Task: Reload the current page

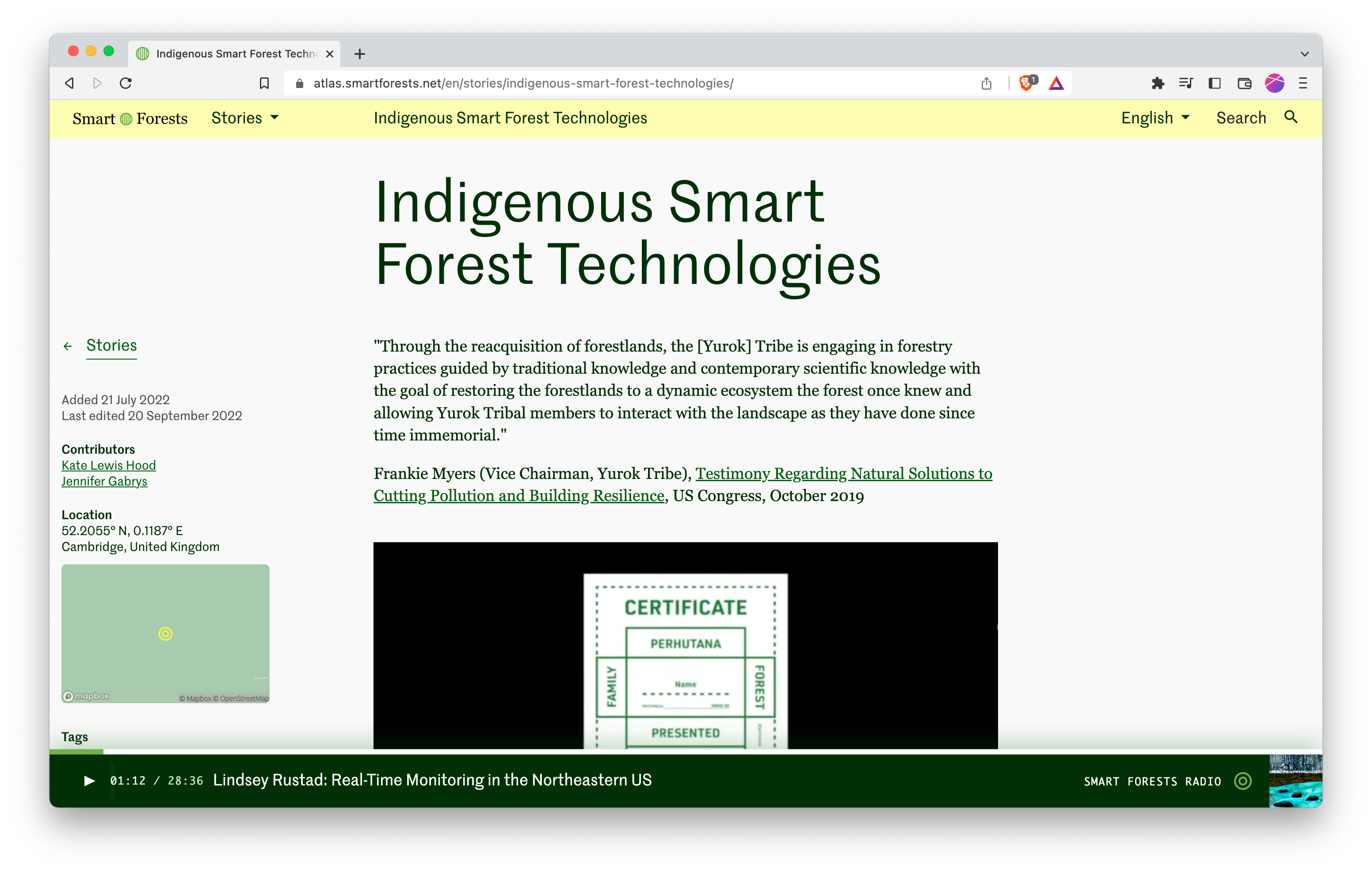Action: coord(126,83)
